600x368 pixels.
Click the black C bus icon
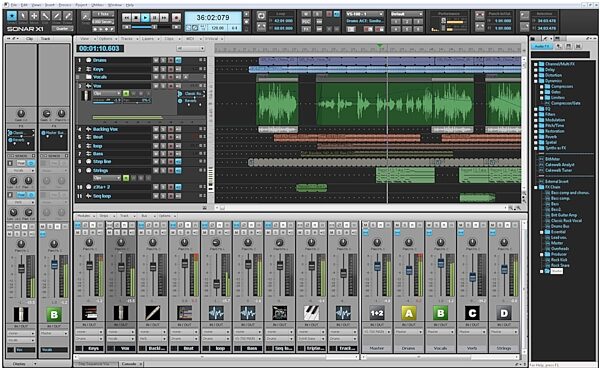click(472, 313)
